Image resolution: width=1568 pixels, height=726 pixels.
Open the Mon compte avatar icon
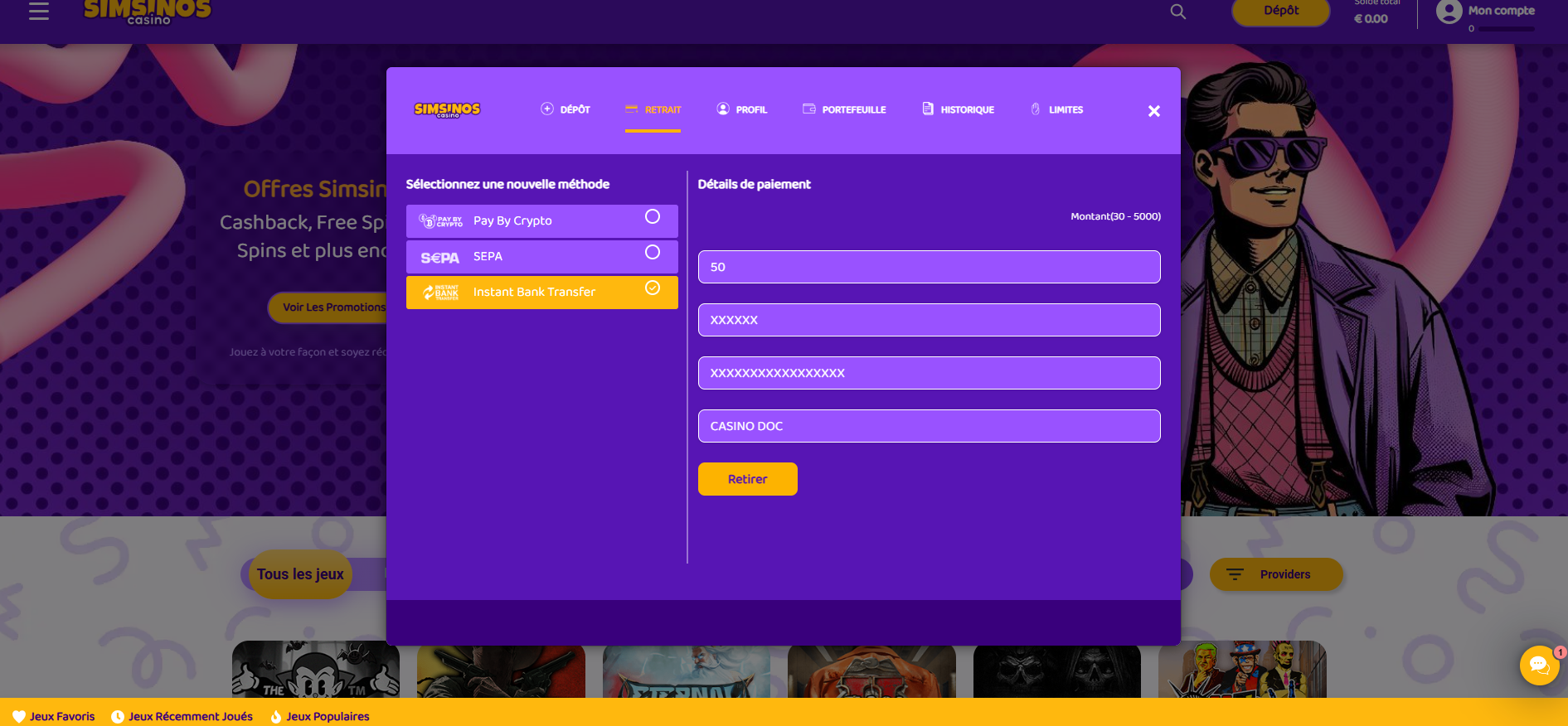(1449, 12)
